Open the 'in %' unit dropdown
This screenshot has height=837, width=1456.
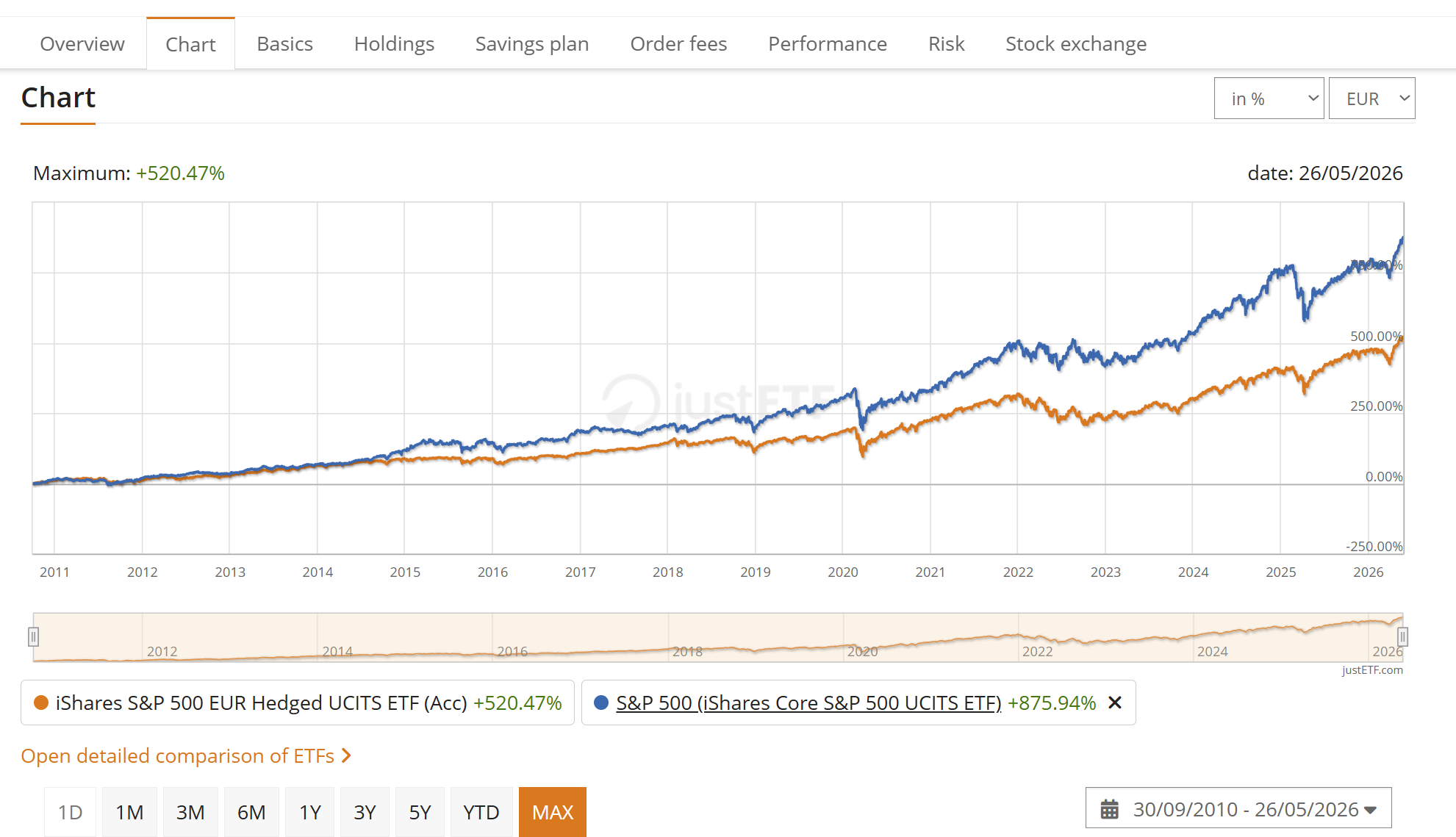[x=1269, y=98]
